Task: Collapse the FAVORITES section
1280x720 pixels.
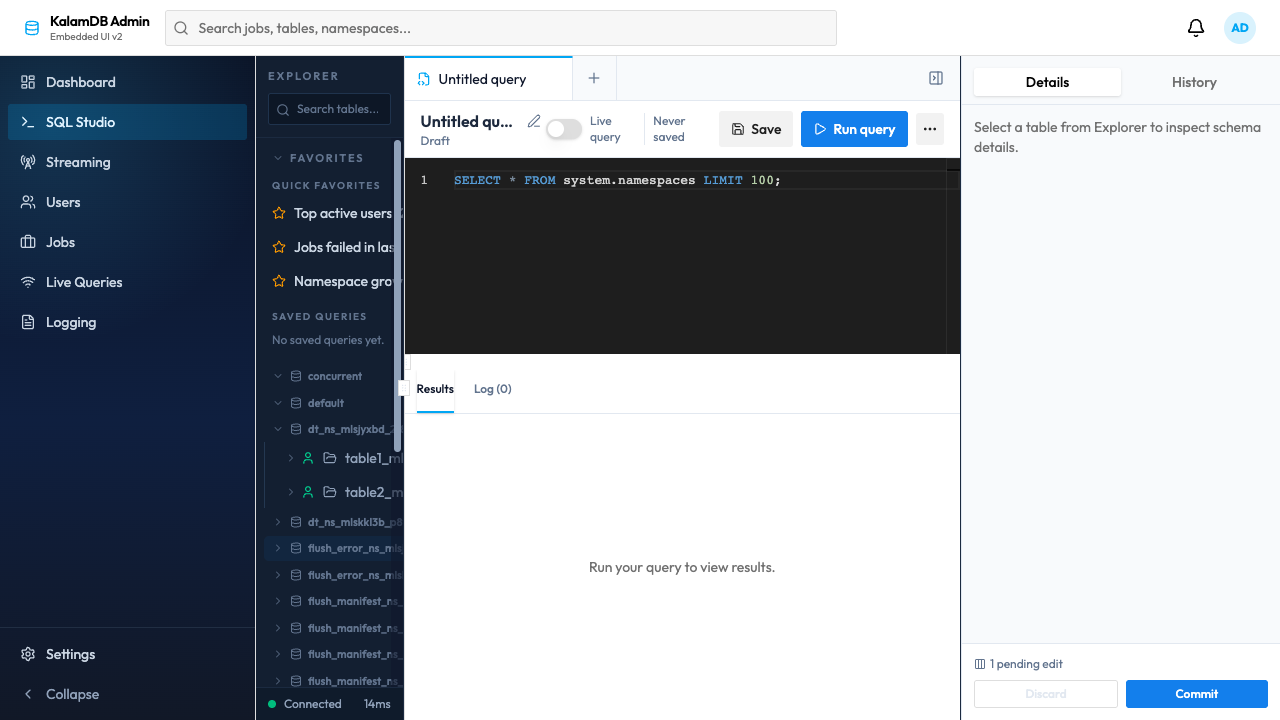Action: (278, 157)
